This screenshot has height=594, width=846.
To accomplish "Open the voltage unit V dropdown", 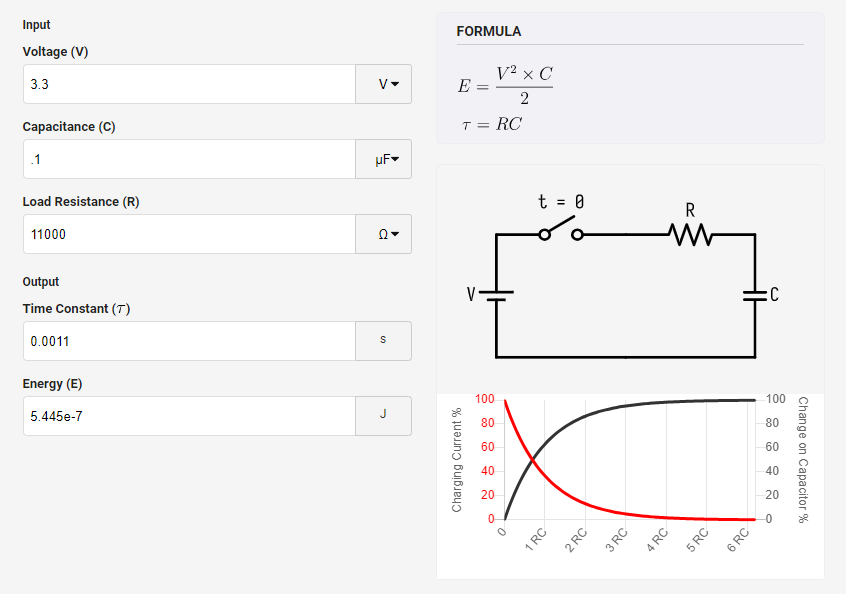I will (x=384, y=84).
